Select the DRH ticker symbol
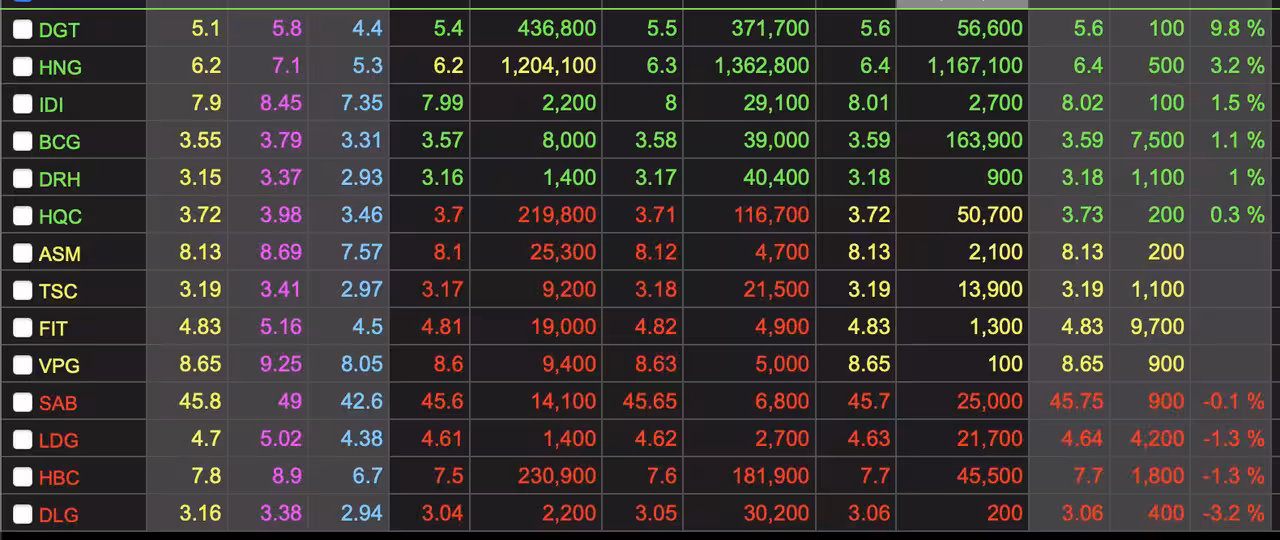Viewport: 1280px width, 540px height. tap(60, 180)
